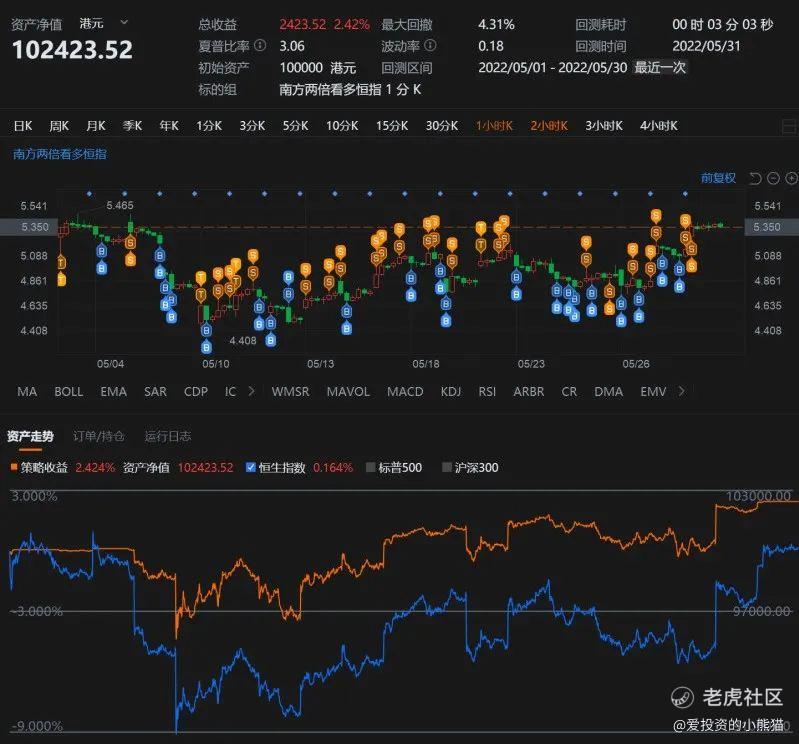Show the WMSR sub-indicator
The width and height of the screenshot is (799, 744).
(x=290, y=391)
